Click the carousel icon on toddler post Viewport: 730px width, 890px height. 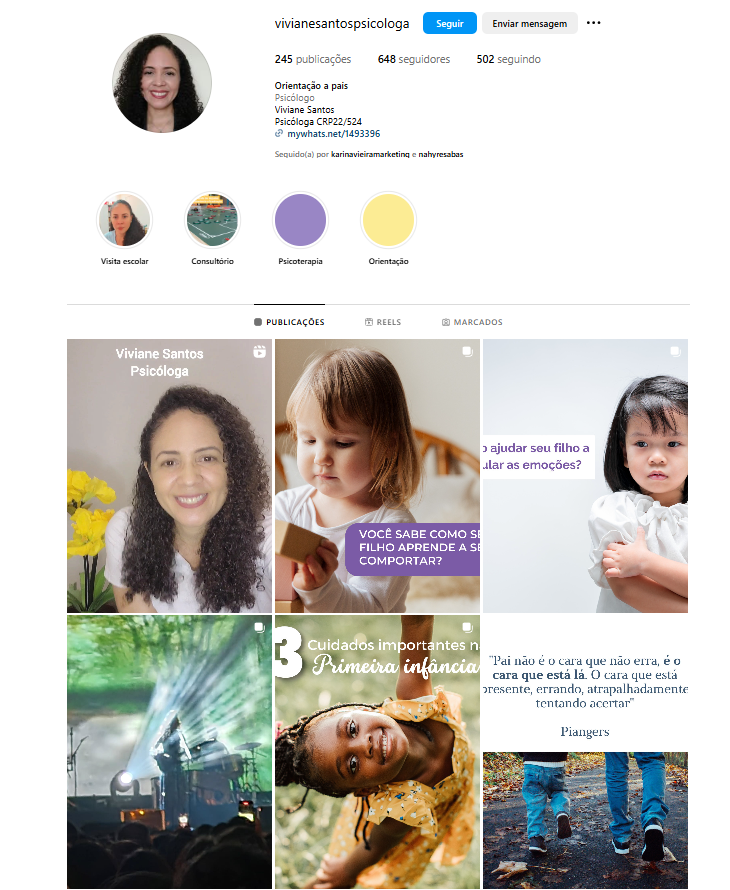pyautogui.click(x=467, y=351)
